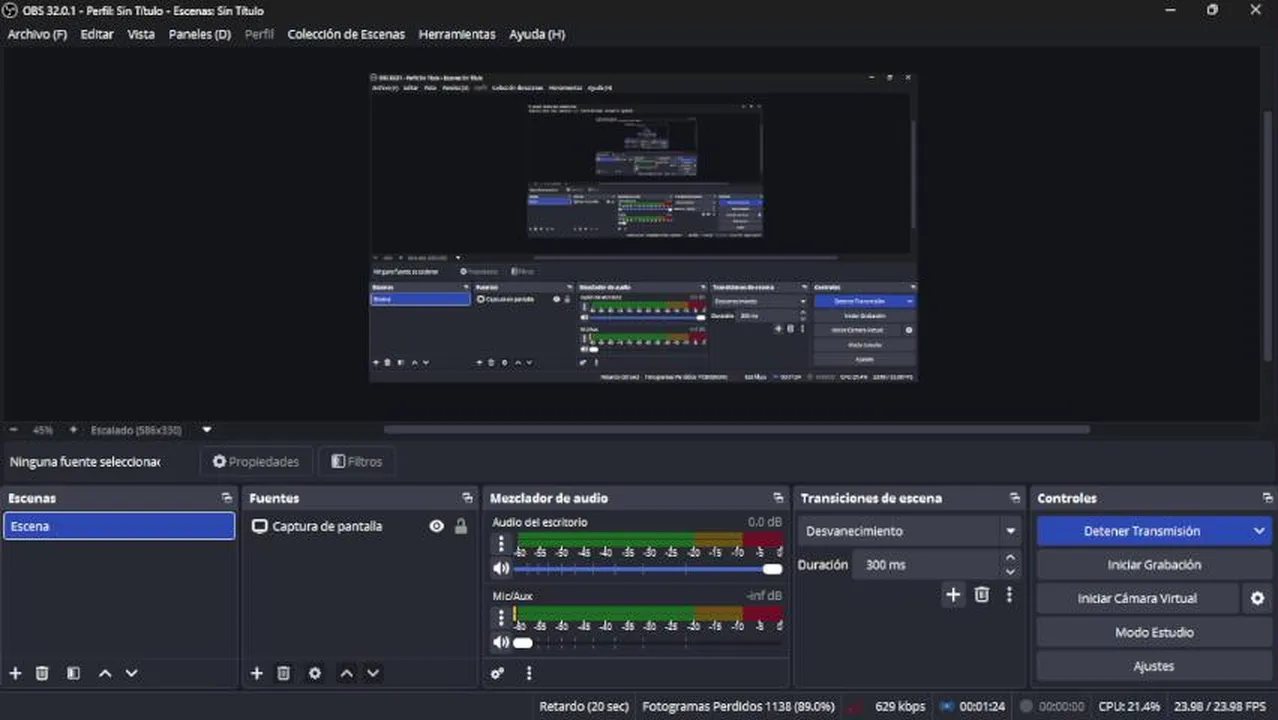Open Desvanecimiento transition dropdown
This screenshot has height=720, width=1278.
(x=909, y=531)
